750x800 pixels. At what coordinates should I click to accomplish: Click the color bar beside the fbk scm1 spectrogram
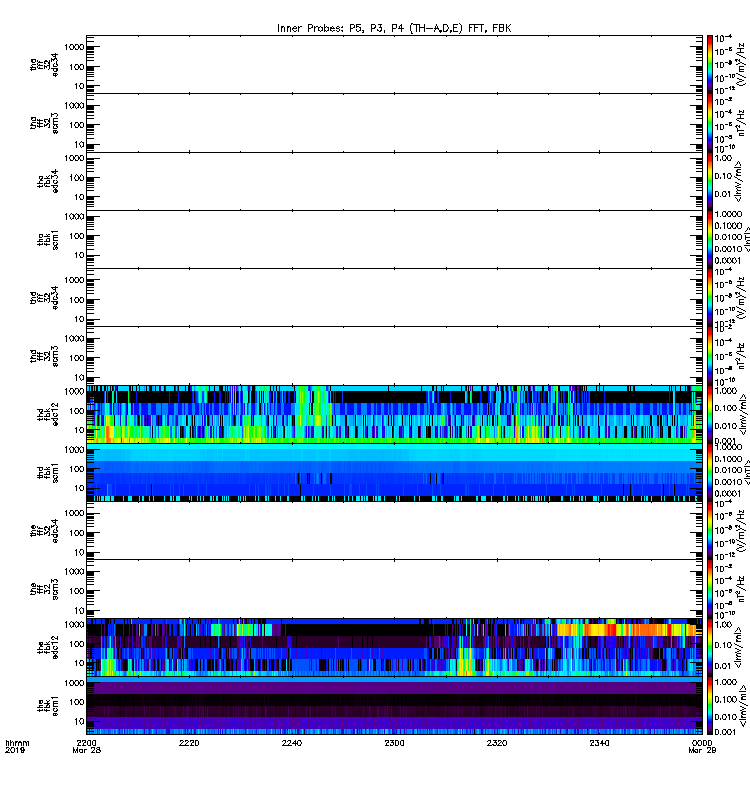(x=710, y=706)
